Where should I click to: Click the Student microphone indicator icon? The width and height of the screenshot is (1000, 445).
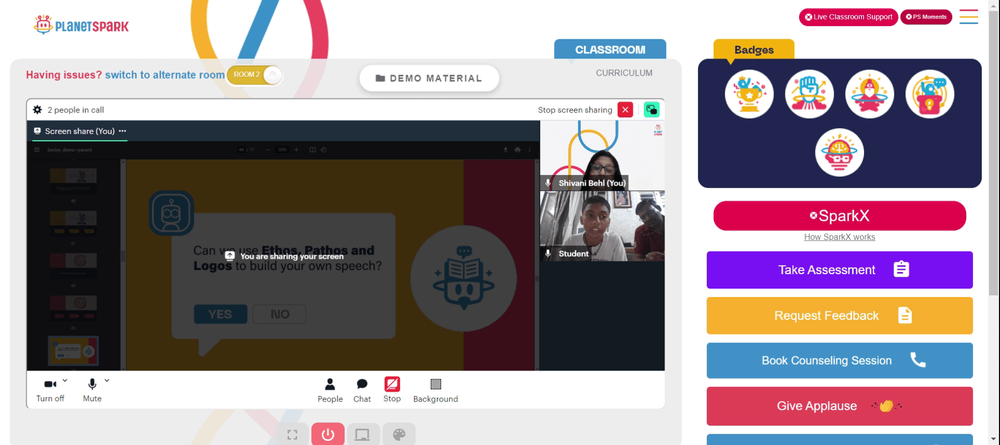[548, 254]
